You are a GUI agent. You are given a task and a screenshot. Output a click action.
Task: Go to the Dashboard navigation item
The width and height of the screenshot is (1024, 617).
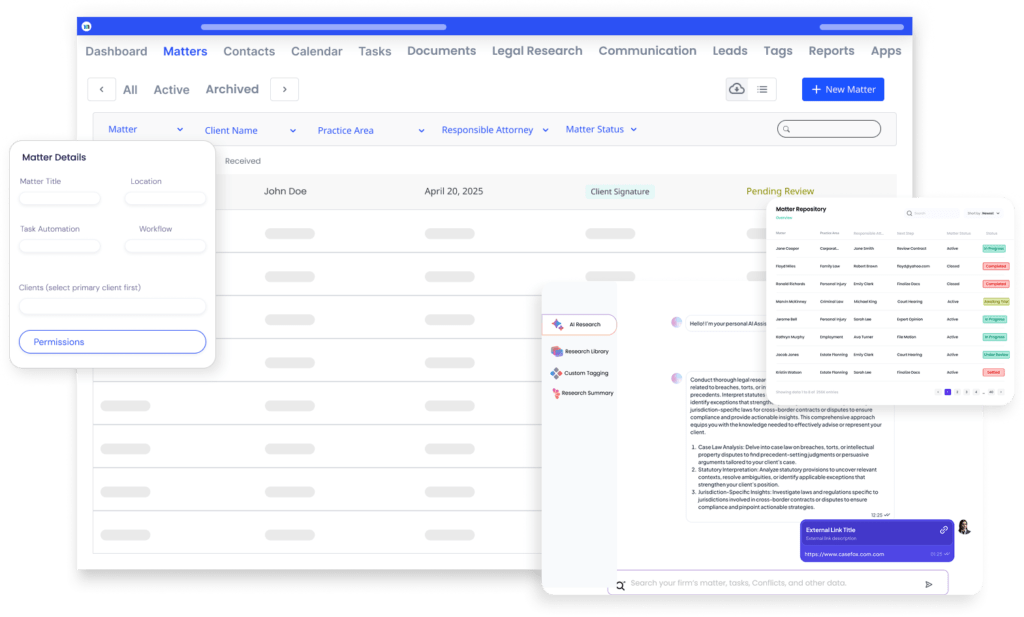(x=116, y=50)
